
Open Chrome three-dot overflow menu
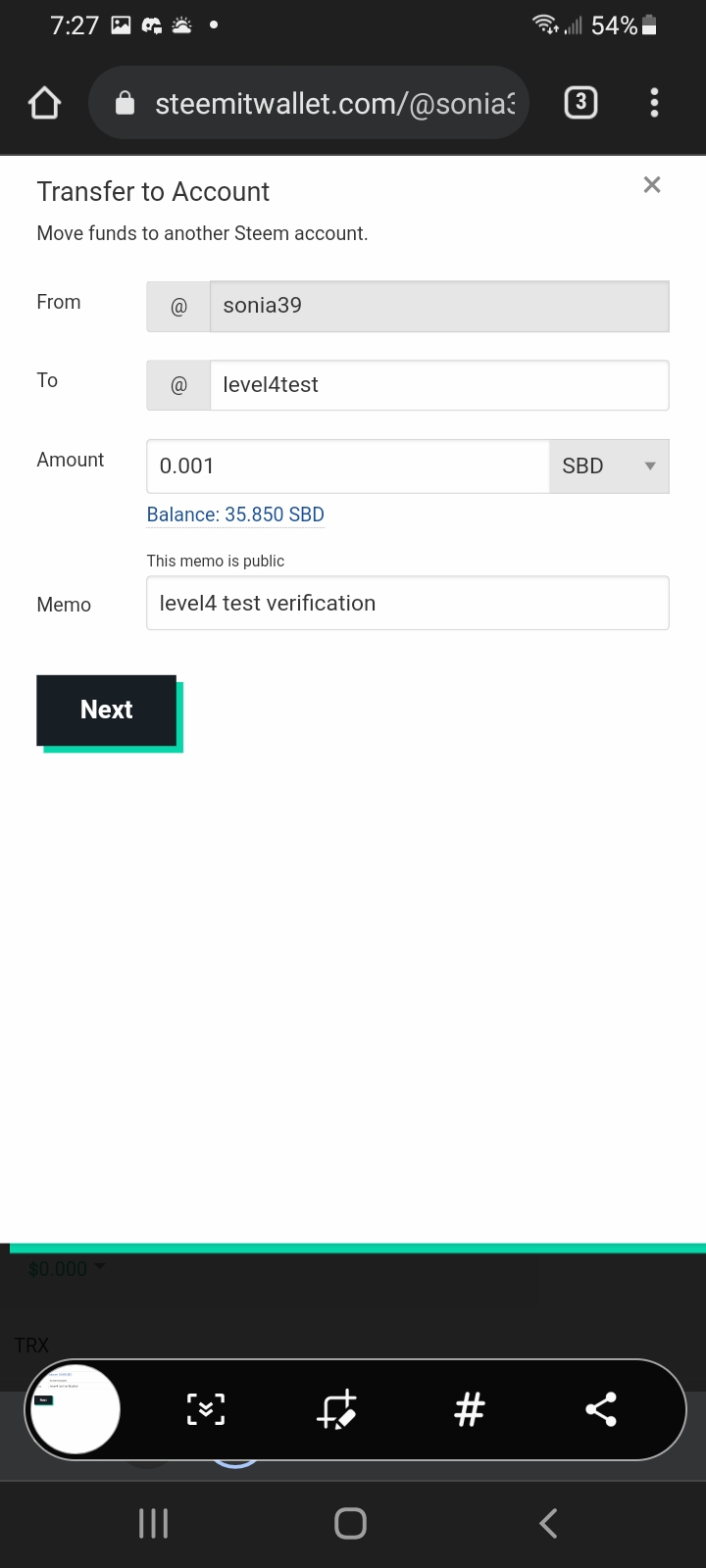coord(654,102)
